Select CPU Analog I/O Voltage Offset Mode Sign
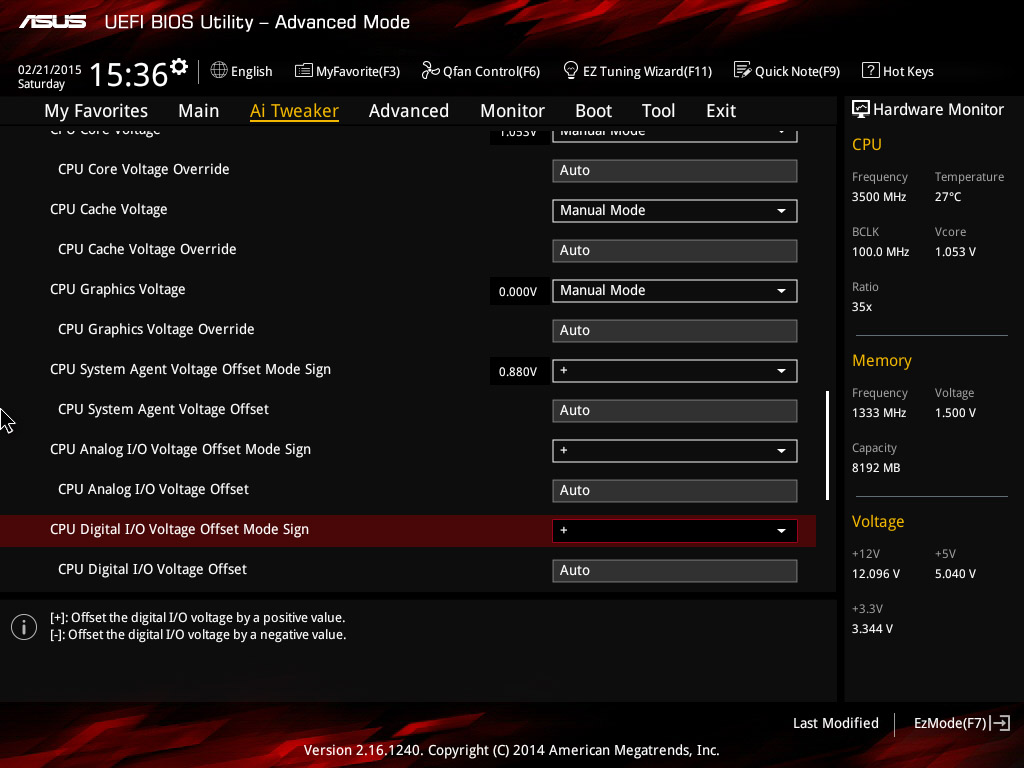Screen dimensions: 1024x768 coord(180,449)
